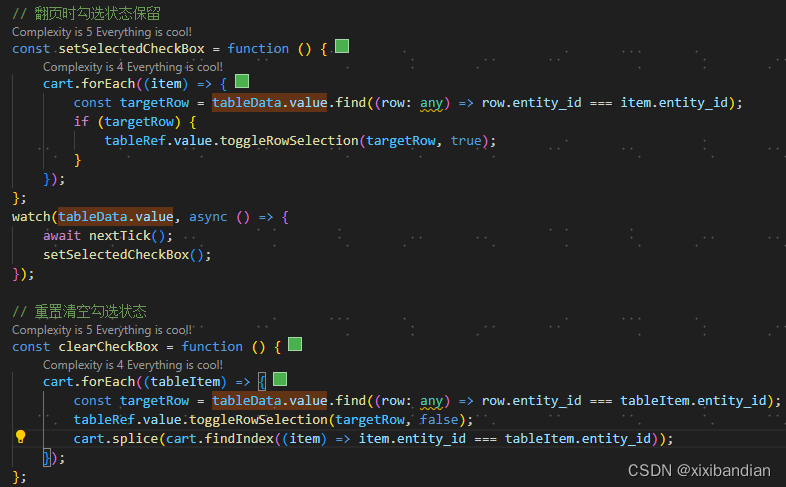Click the squiggly-underlined 'any' in the second find call
786x487 pixels.
point(432,401)
